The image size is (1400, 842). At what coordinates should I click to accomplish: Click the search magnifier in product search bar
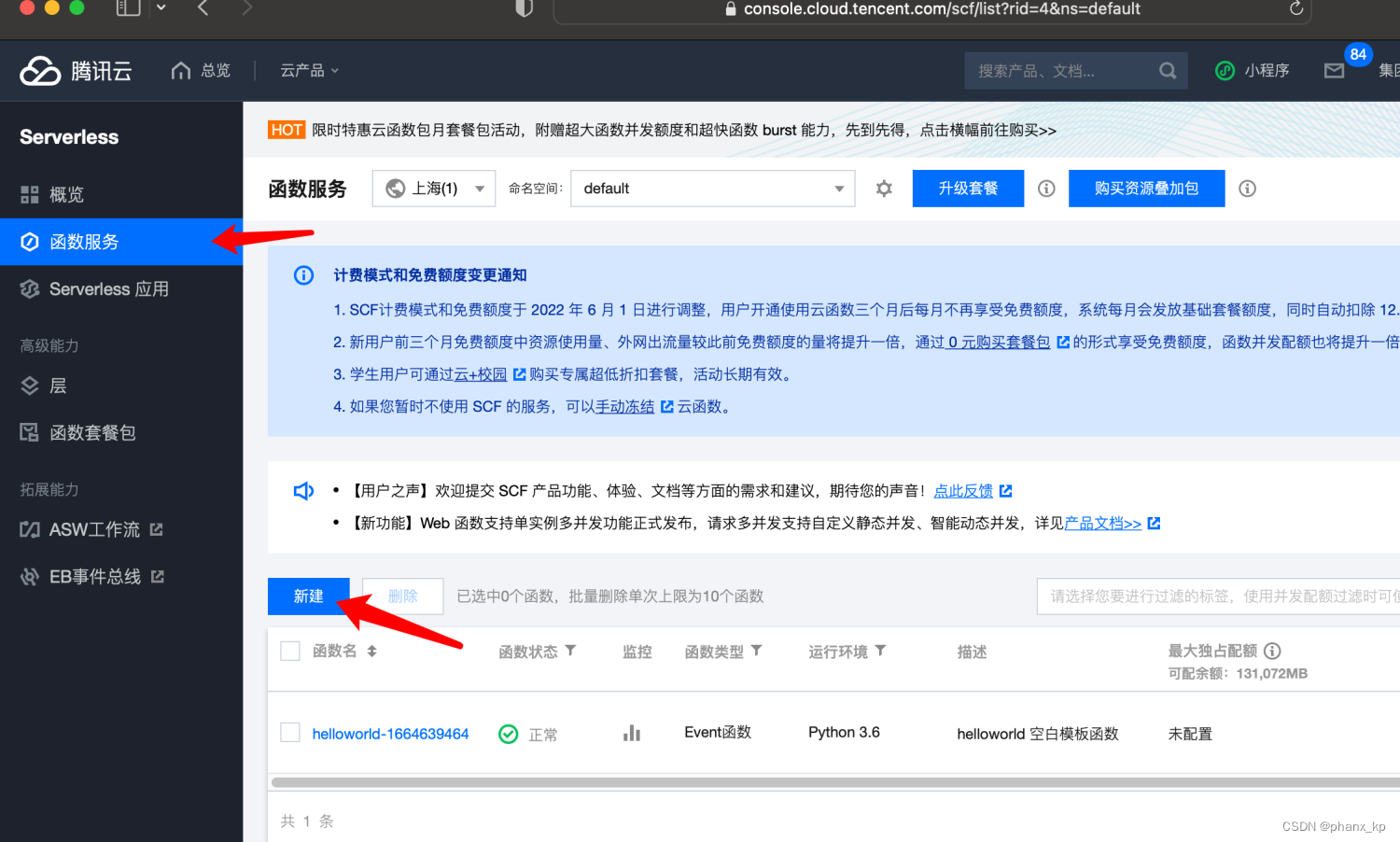point(1167,70)
